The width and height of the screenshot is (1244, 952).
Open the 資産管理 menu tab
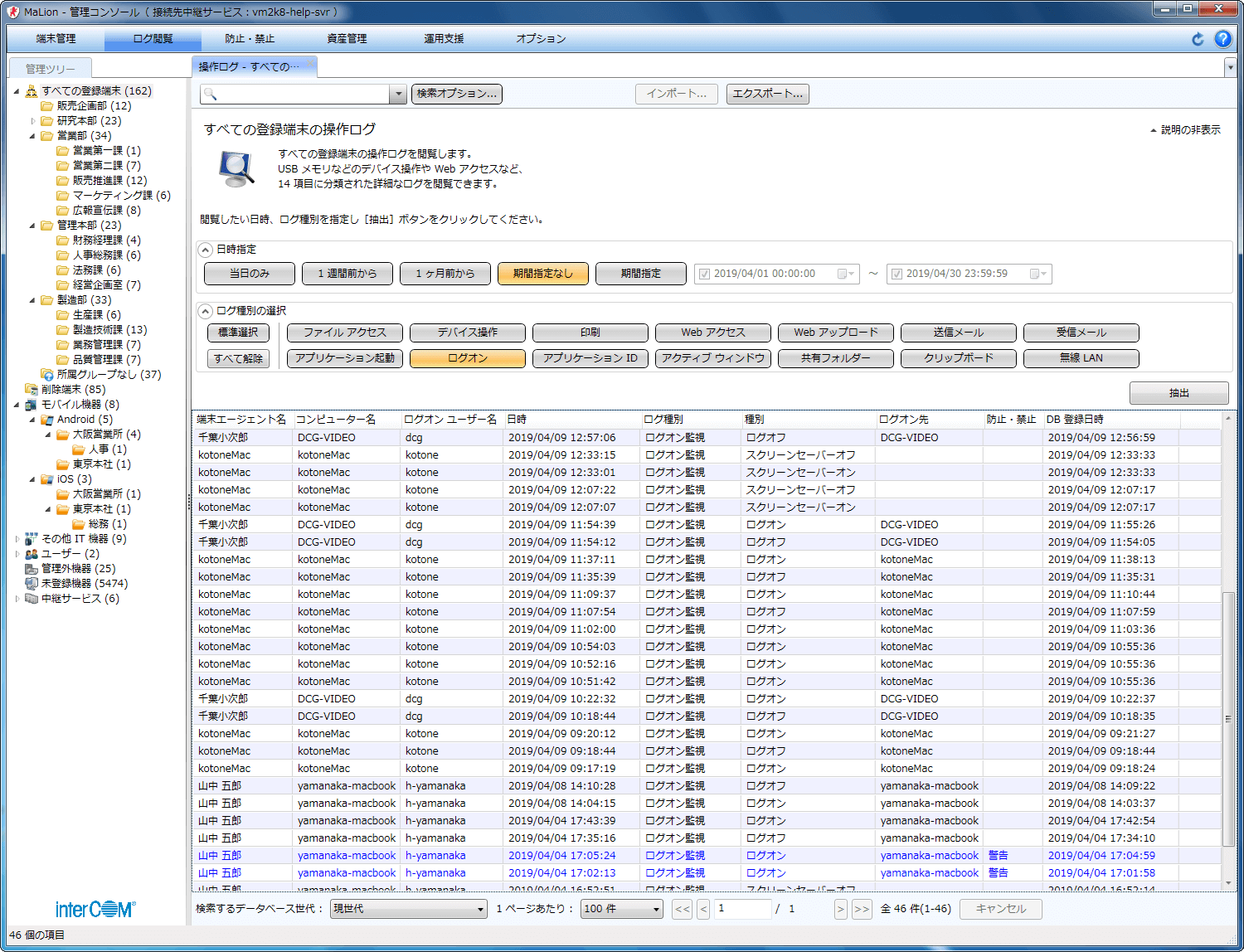point(347,39)
